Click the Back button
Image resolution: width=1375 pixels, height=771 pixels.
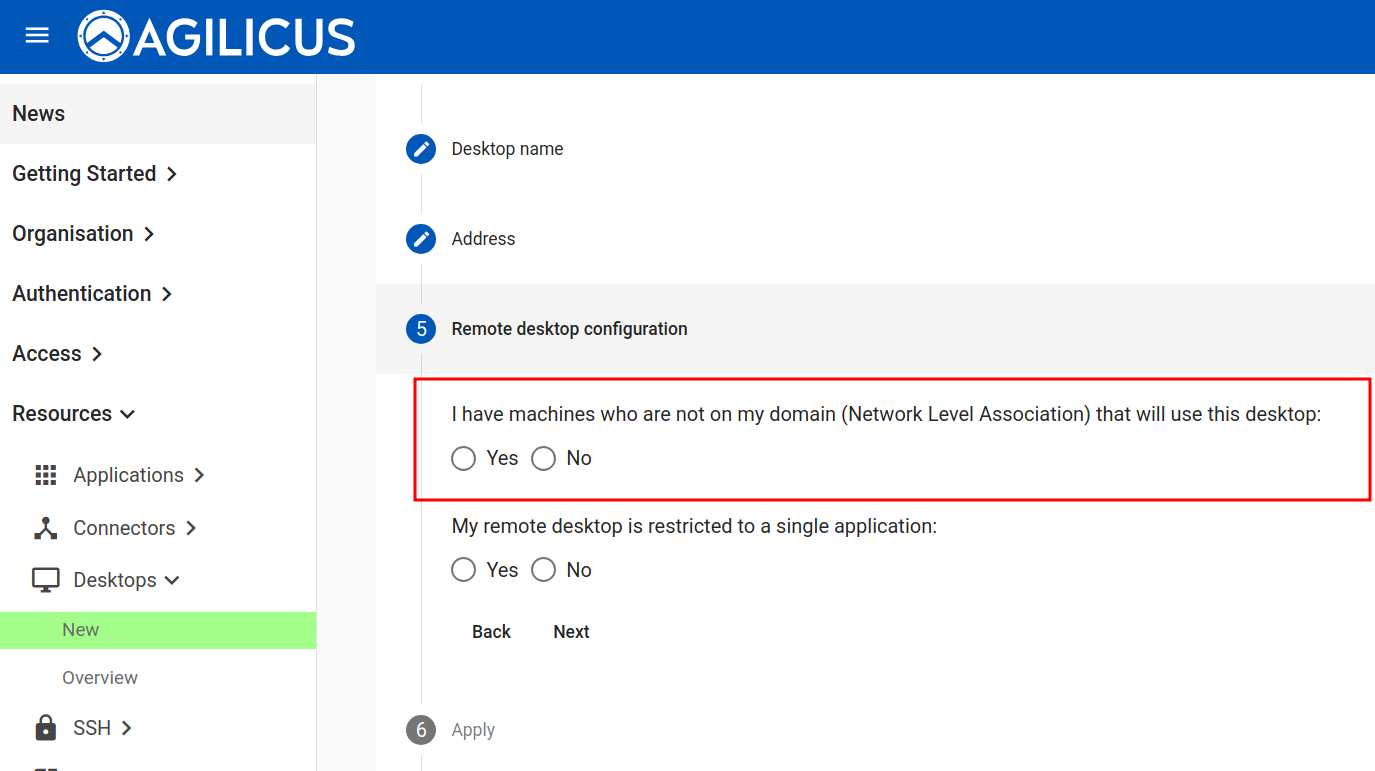point(491,632)
